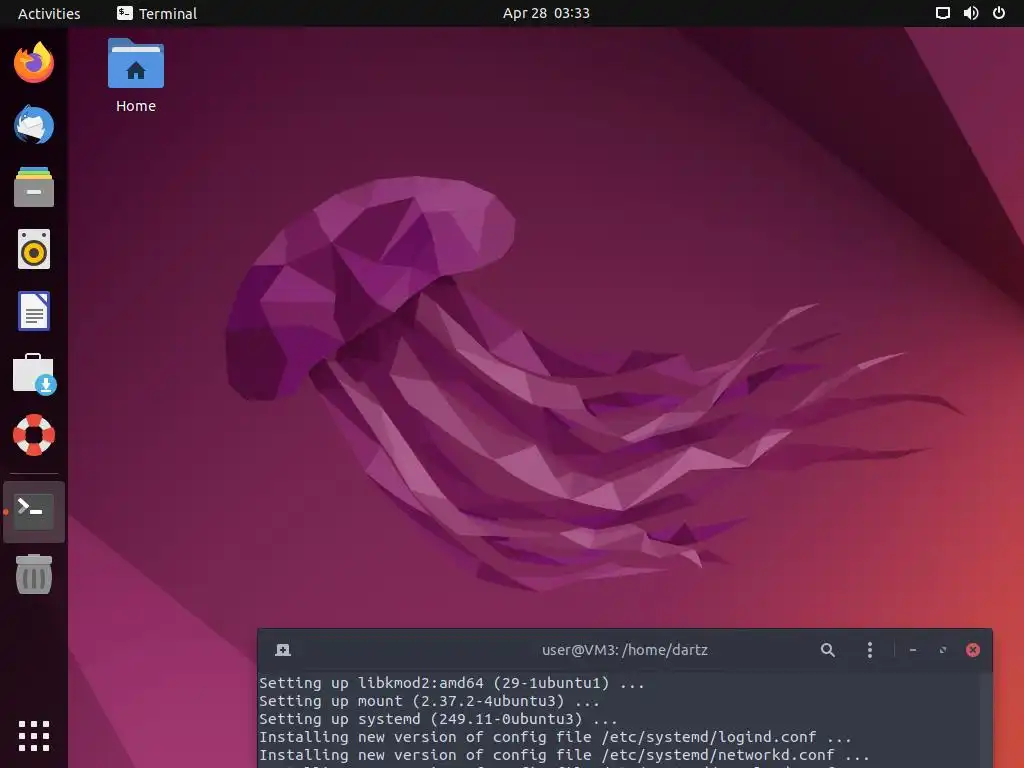The height and width of the screenshot is (768, 1024).
Task: Click terminal title user@VM3: /home/dartz
Action: coord(624,650)
